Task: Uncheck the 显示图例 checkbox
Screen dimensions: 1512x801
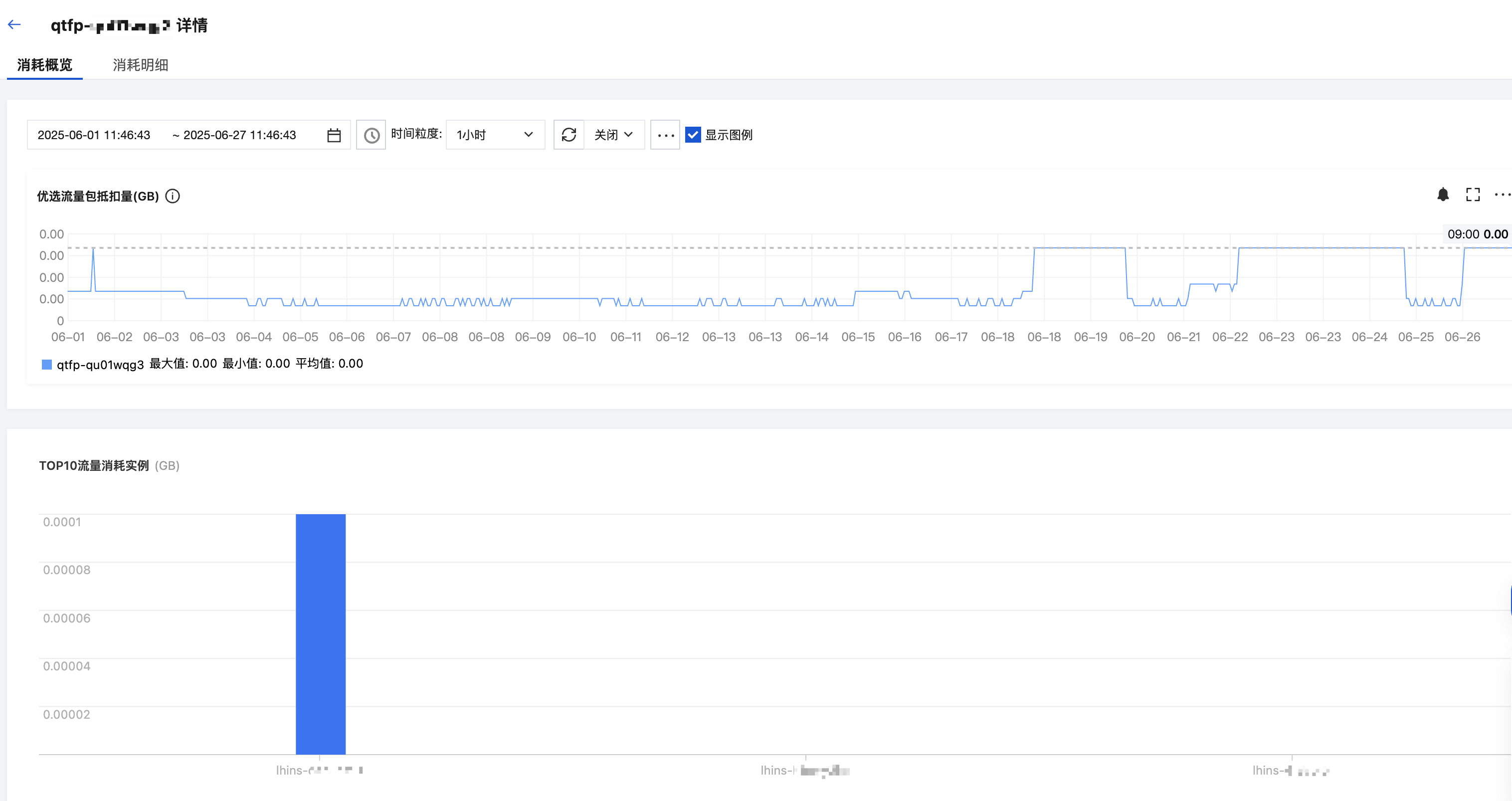Action: [693, 135]
